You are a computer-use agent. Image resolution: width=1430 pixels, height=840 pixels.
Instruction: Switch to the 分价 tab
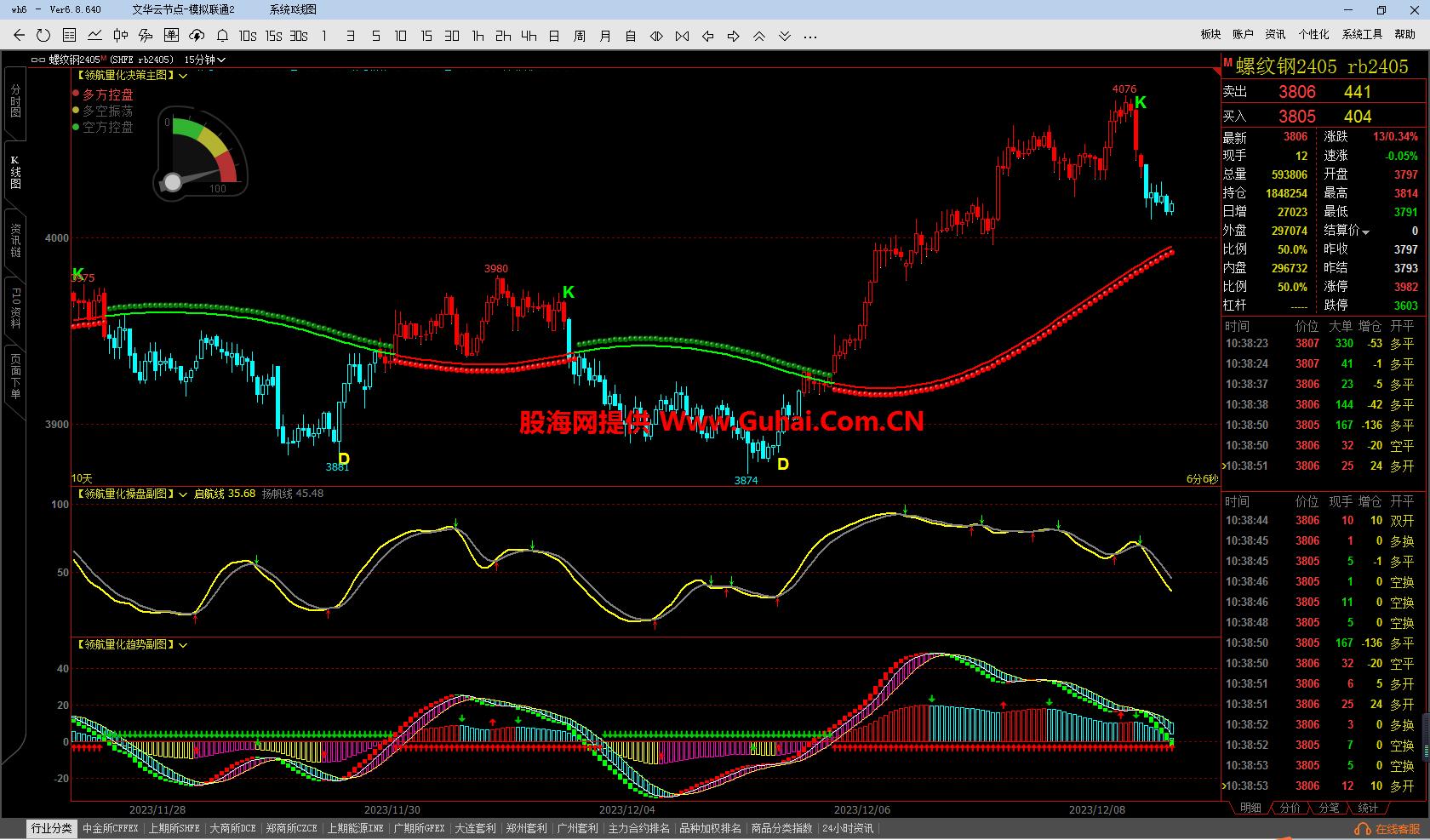click(x=1290, y=808)
